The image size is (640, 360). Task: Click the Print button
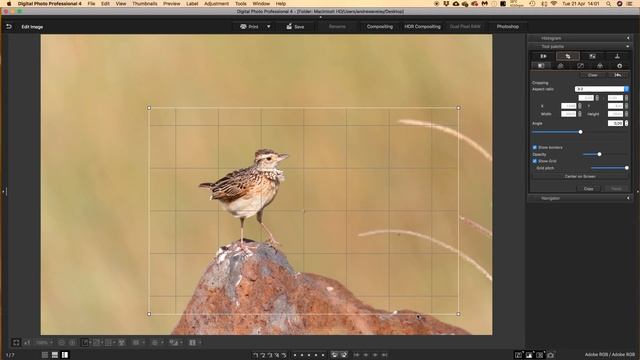[x=249, y=27]
